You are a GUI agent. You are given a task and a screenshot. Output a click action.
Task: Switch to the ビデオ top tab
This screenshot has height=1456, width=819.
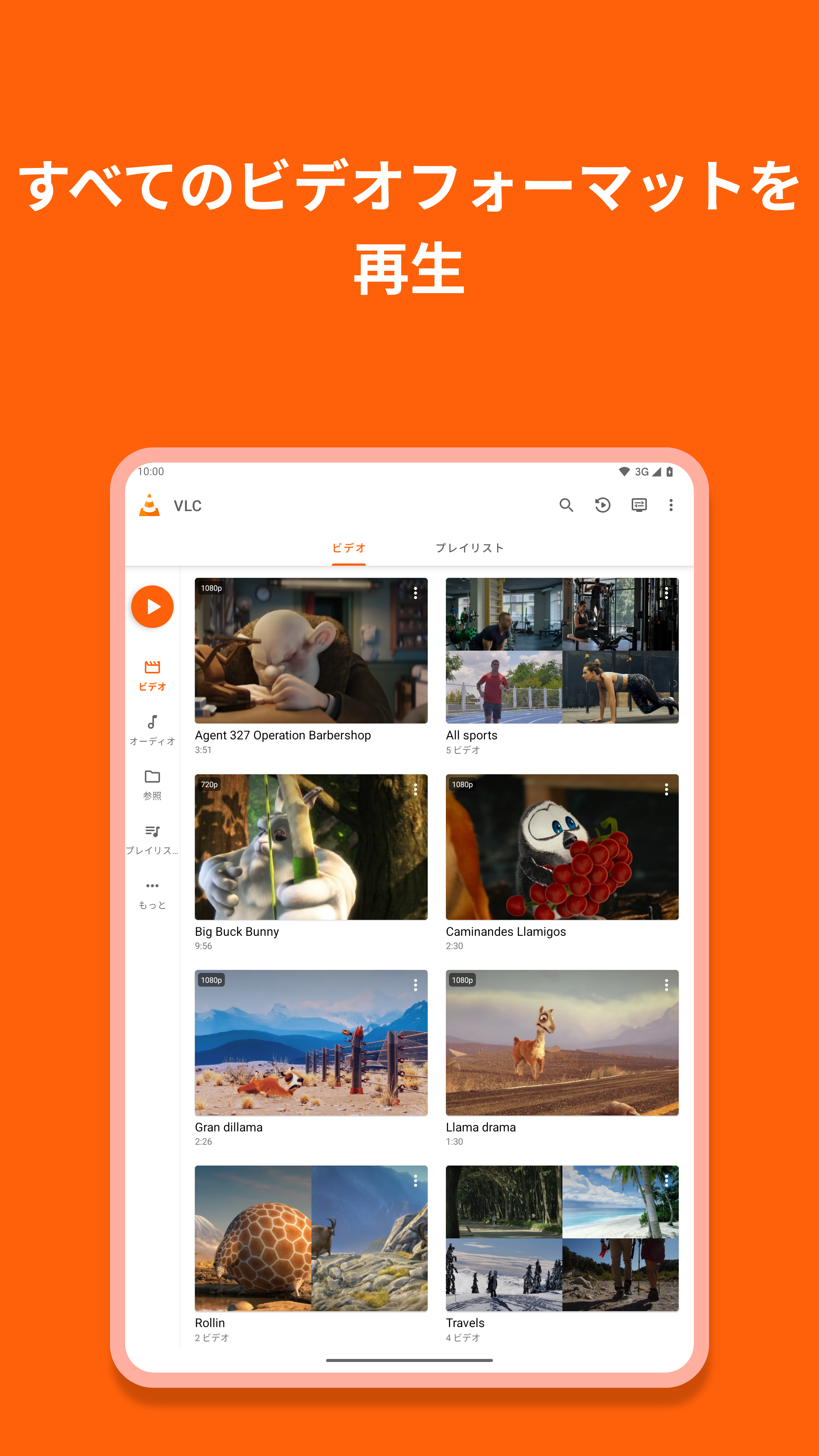pyautogui.click(x=349, y=548)
